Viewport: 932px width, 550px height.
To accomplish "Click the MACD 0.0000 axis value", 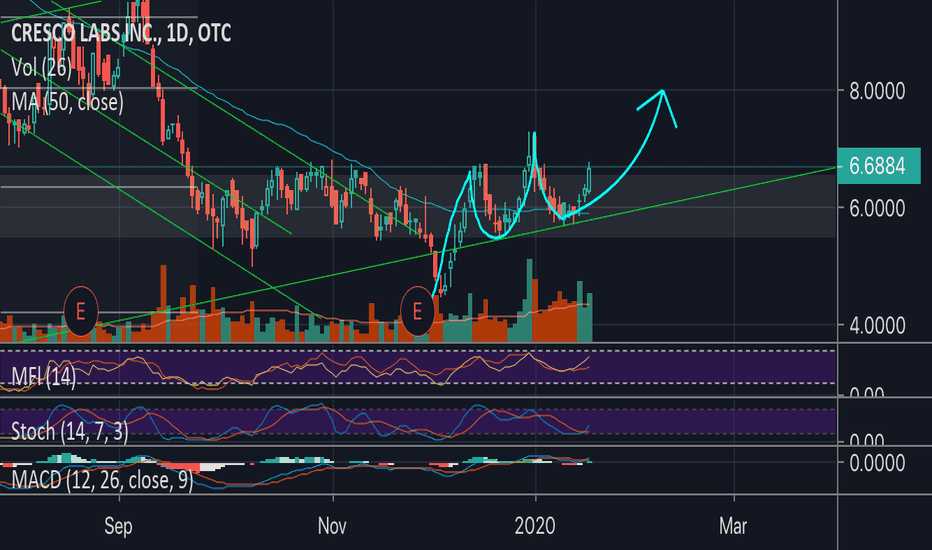I will [877, 463].
